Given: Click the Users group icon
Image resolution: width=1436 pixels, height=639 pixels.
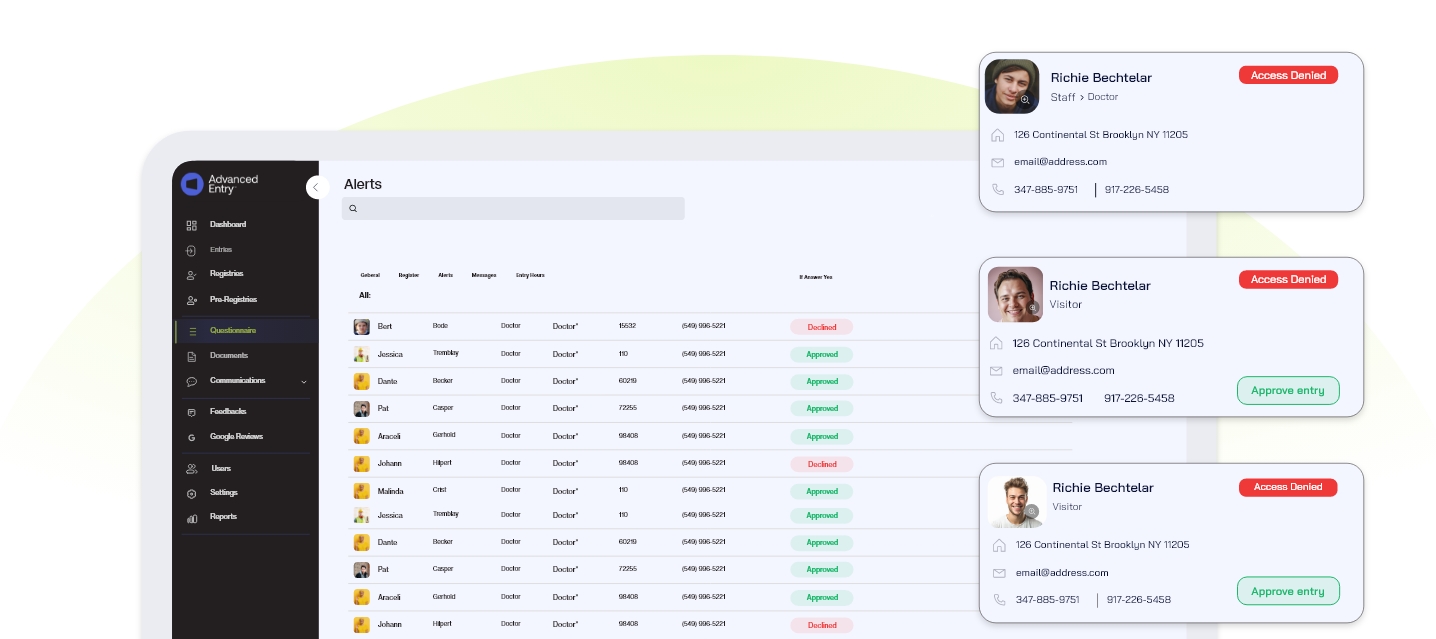Looking at the screenshot, I should coord(192,469).
